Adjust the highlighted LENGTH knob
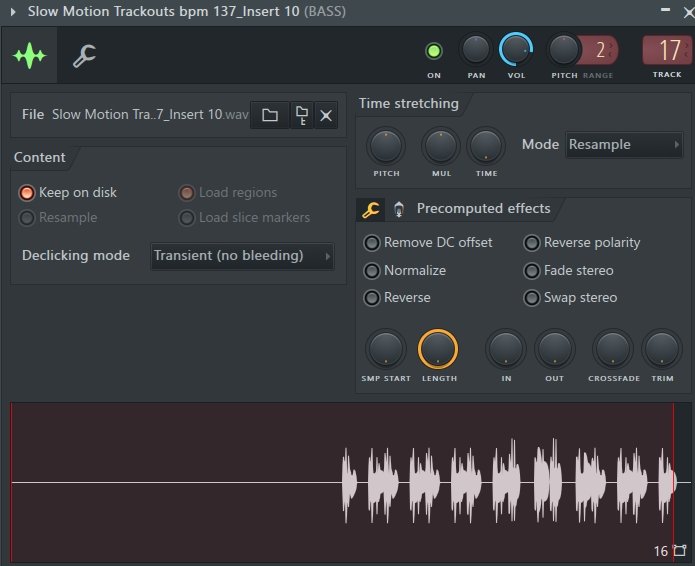This screenshot has width=695, height=566. (438, 349)
